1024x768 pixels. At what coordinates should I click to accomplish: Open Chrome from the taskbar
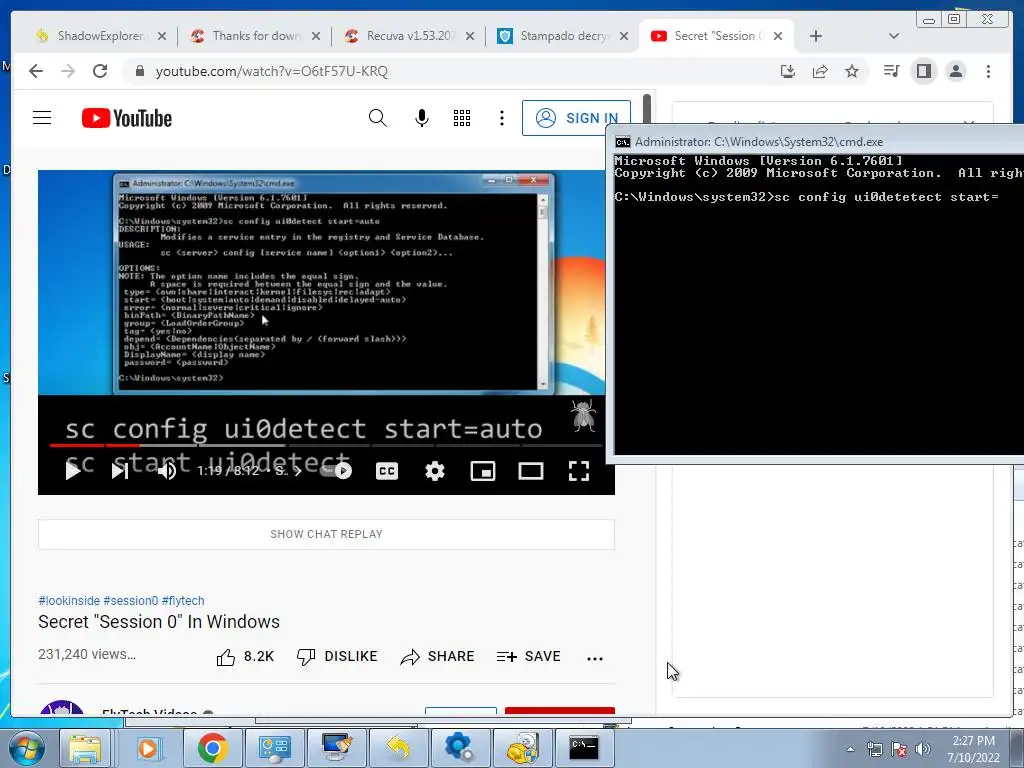tap(212, 748)
